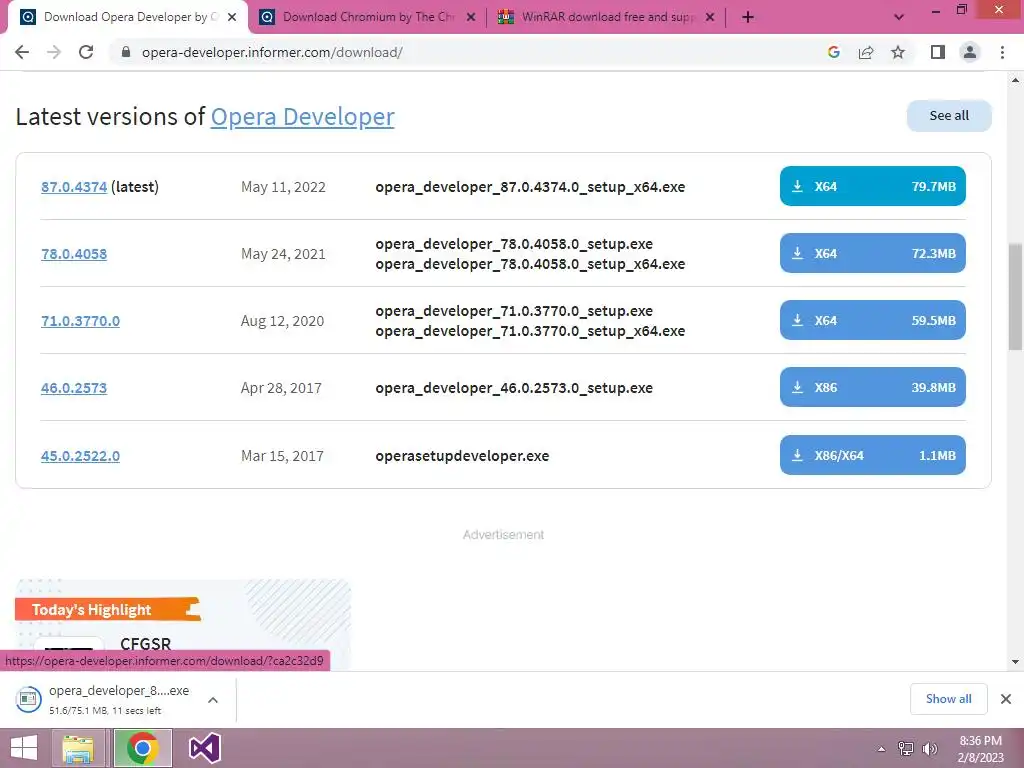Reload the current page
This screenshot has height=768, width=1024.
coord(86,52)
